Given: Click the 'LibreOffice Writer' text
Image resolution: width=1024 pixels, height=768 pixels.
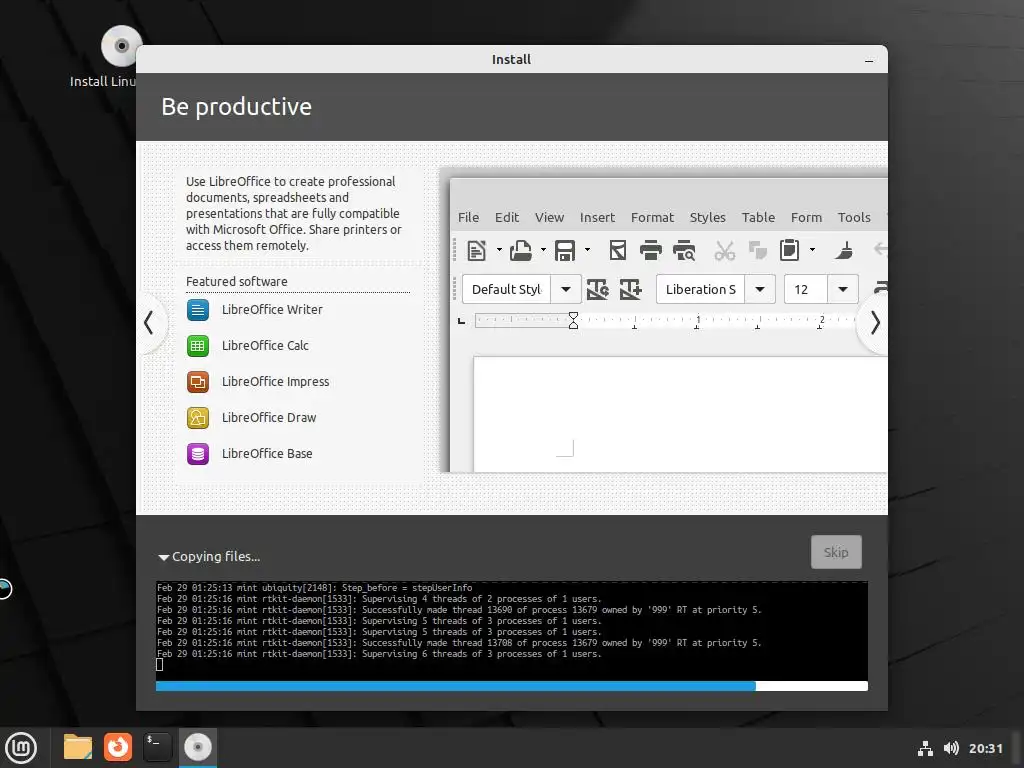Looking at the screenshot, I should [272, 310].
